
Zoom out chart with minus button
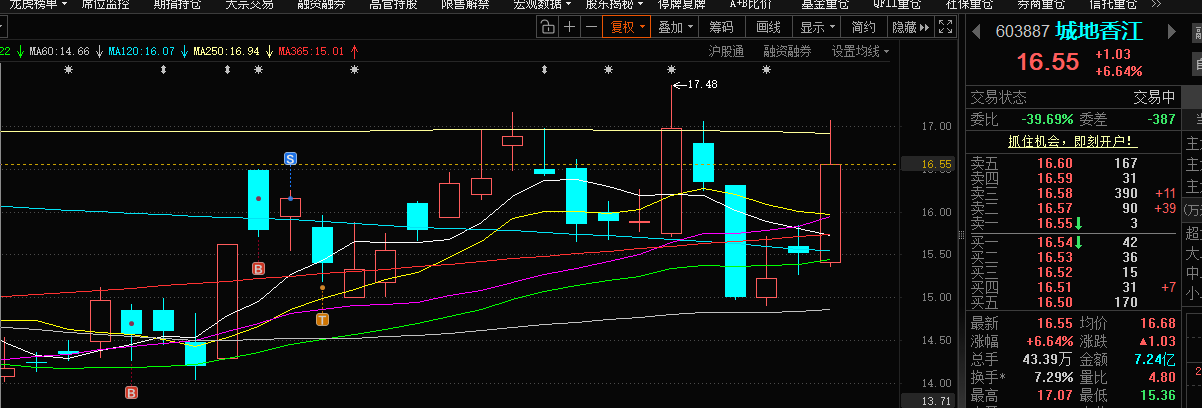pos(591,27)
